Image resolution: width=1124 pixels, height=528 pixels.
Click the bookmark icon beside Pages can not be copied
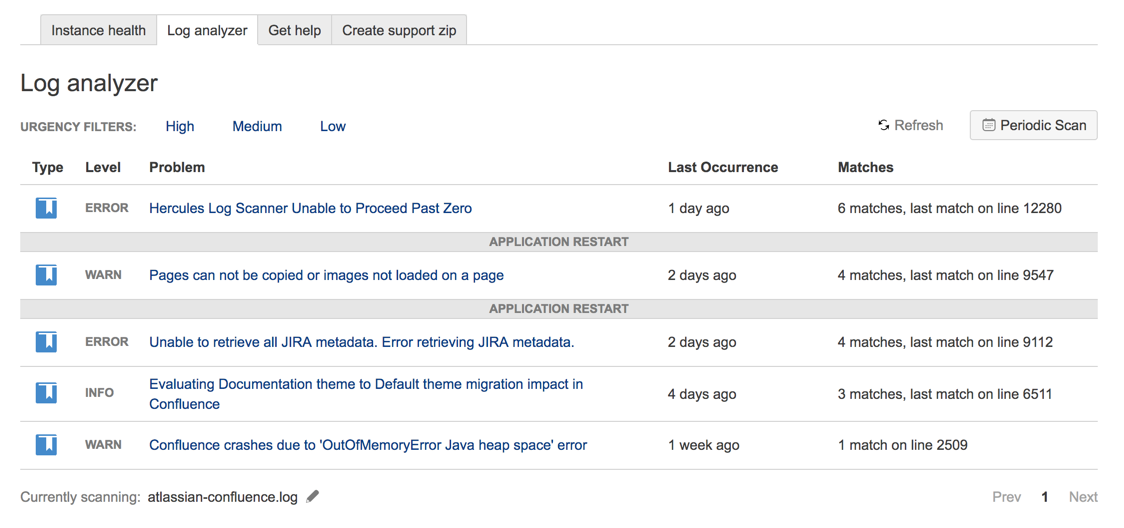[x=47, y=275]
